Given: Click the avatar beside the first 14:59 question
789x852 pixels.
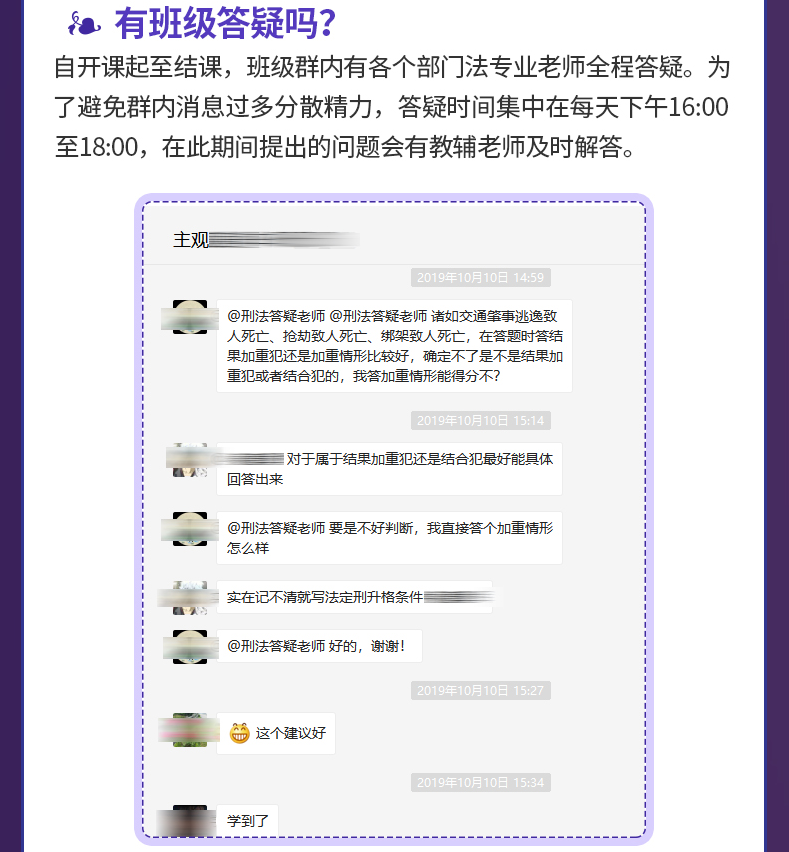Looking at the screenshot, I should pyautogui.click(x=190, y=317).
